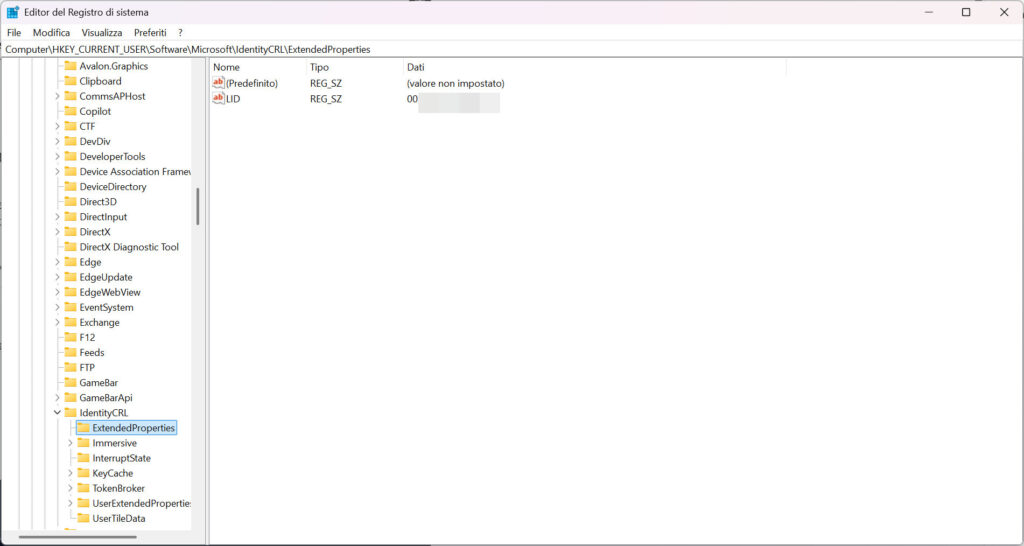Click the EdgeWebView folder icon
Image resolution: width=1024 pixels, height=546 pixels.
point(71,292)
